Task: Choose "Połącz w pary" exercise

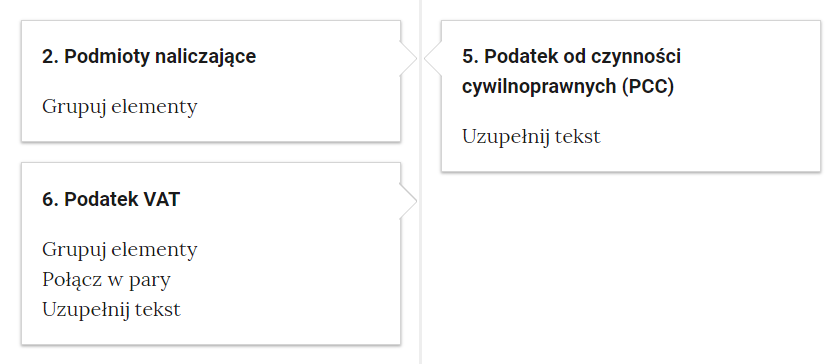Action: pyautogui.click(x=106, y=279)
